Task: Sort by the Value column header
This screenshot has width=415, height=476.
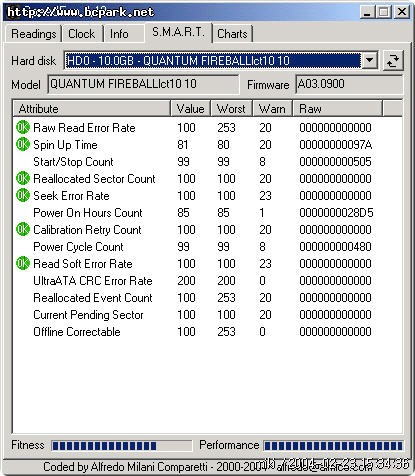Action: click(x=190, y=109)
